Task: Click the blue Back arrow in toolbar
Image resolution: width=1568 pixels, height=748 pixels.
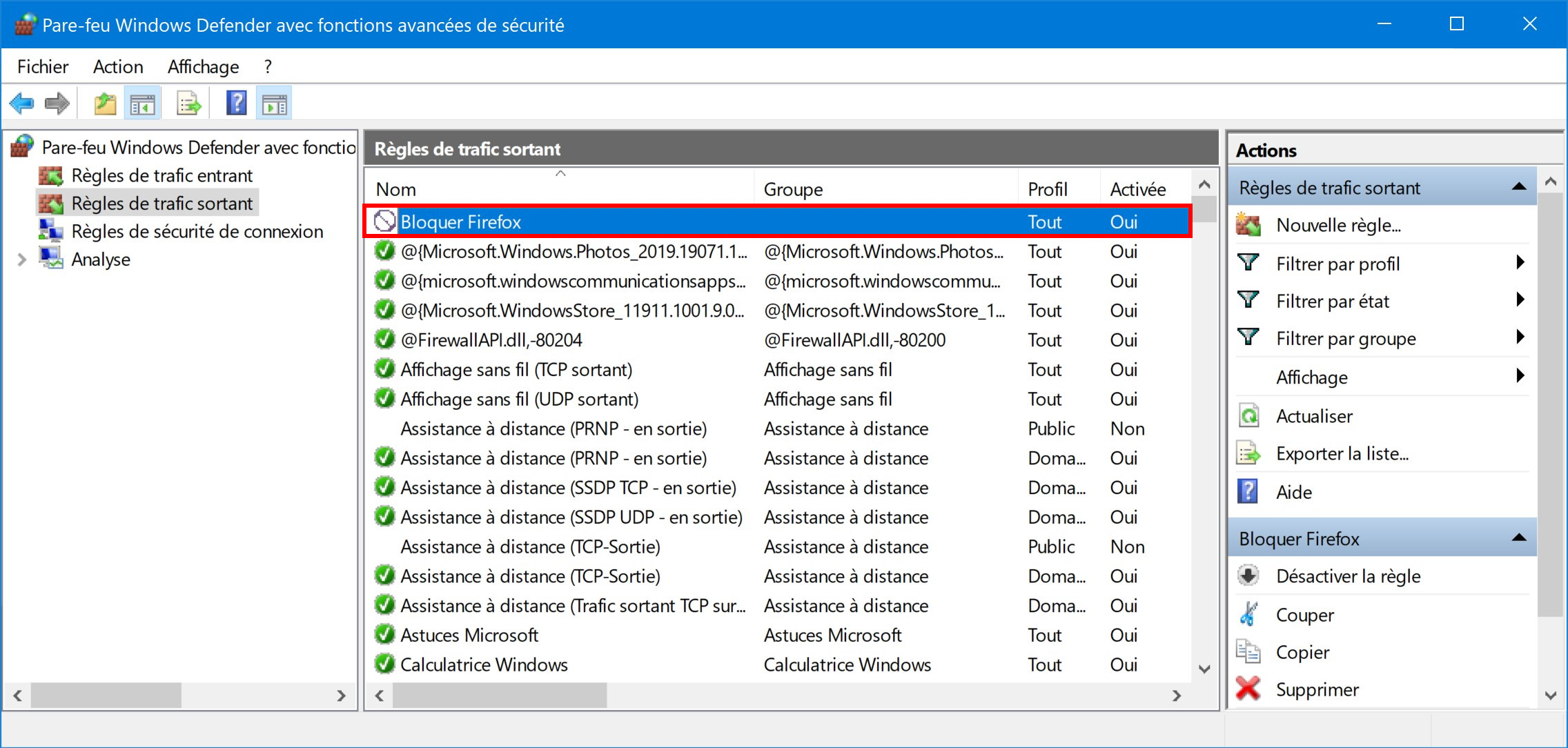Action: pyautogui.click(x=22, y=104)
